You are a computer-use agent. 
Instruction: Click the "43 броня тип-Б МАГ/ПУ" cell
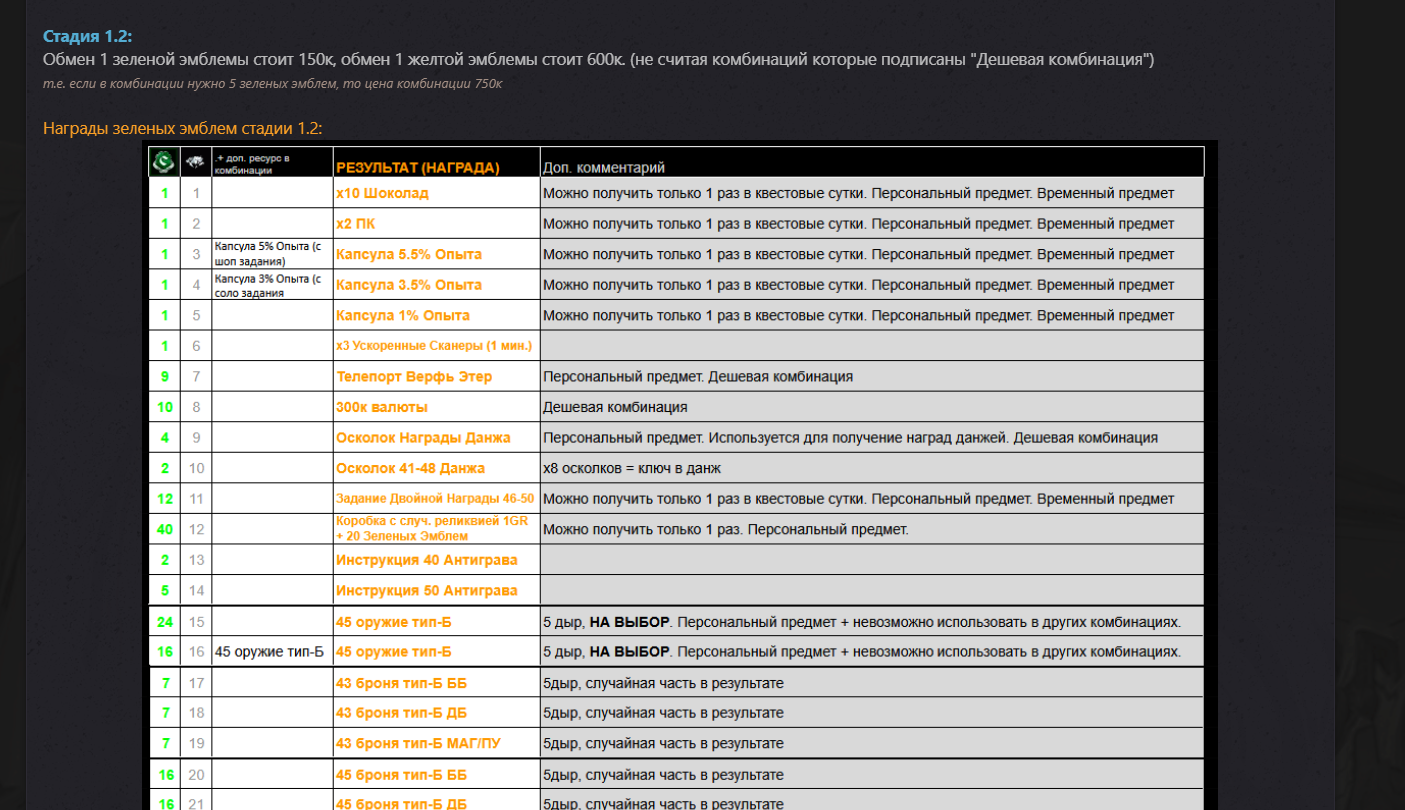[x=422, y=744]
